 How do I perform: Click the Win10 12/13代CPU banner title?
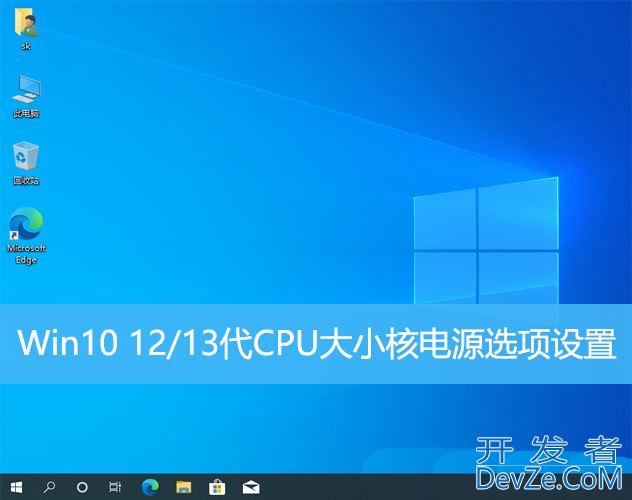point(316,345)
